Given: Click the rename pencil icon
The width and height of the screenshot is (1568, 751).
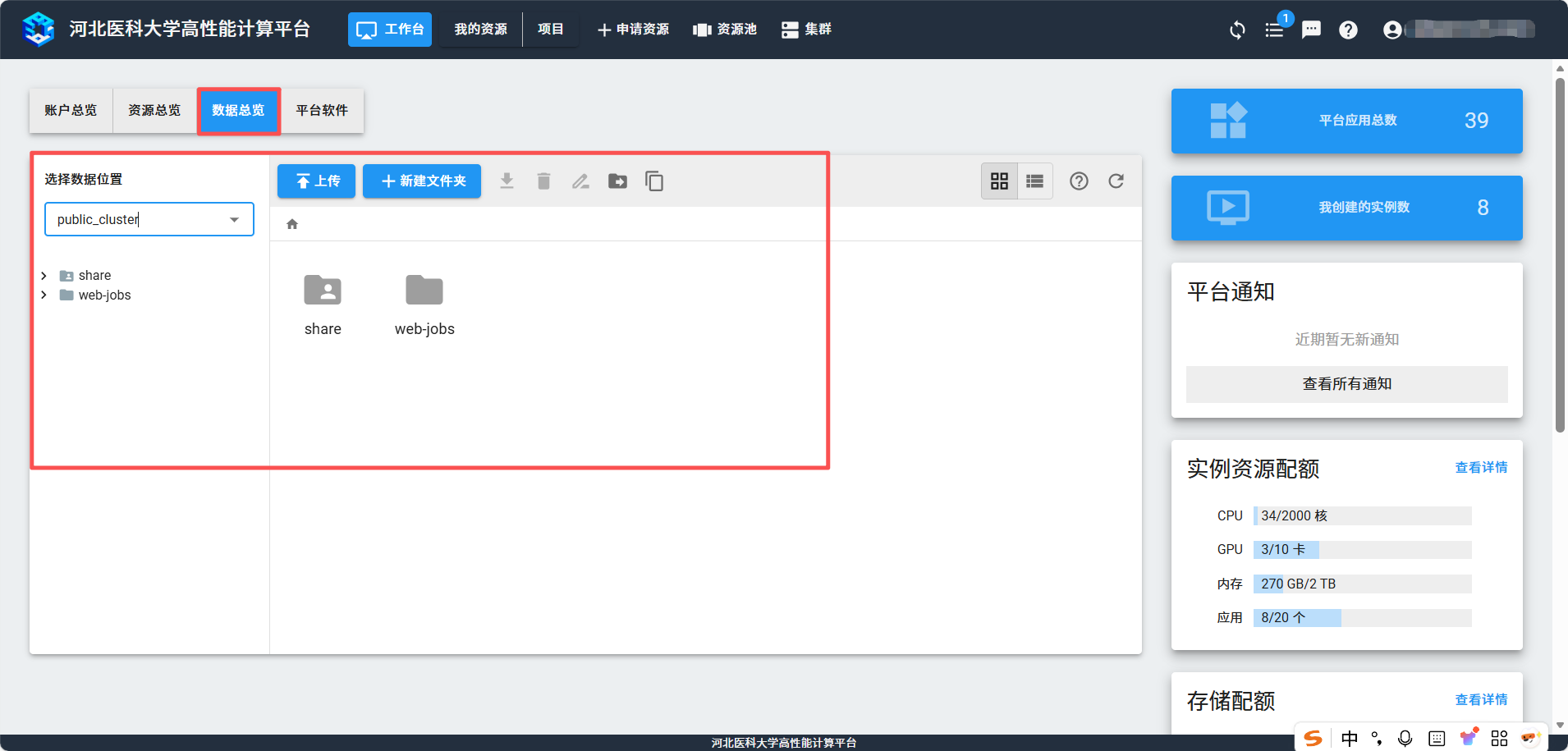Looking at the screenshot, I should (x=580, y=181).
